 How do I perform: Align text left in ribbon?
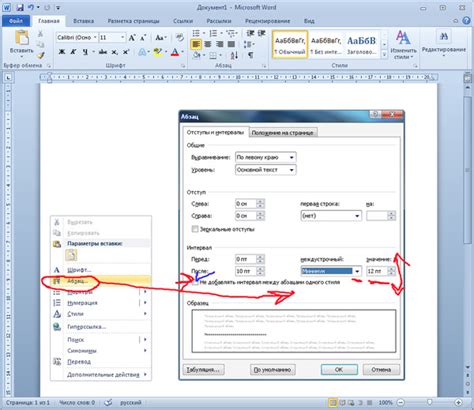pyautogui.click(x=196, y=44)
